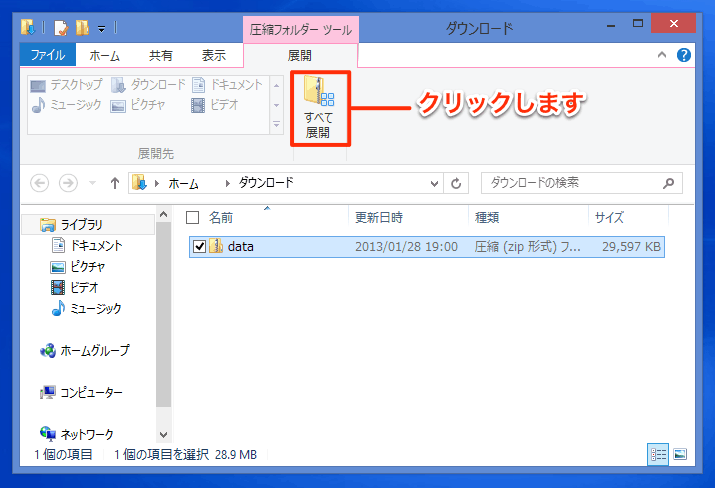Switch to the 共有 ribbon tab
Image resolution: width=715 pixels, height=488 pixels.
click(161, 56)
